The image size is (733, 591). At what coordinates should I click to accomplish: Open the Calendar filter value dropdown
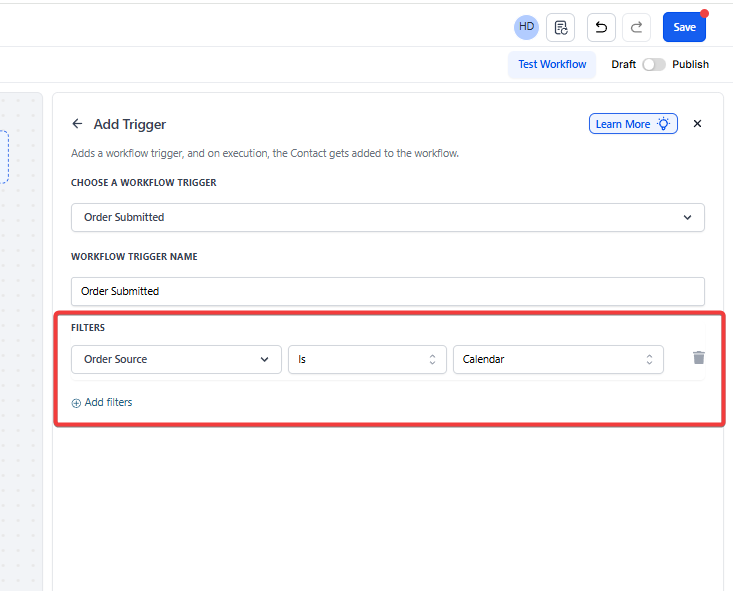click(x=557, y=359)
